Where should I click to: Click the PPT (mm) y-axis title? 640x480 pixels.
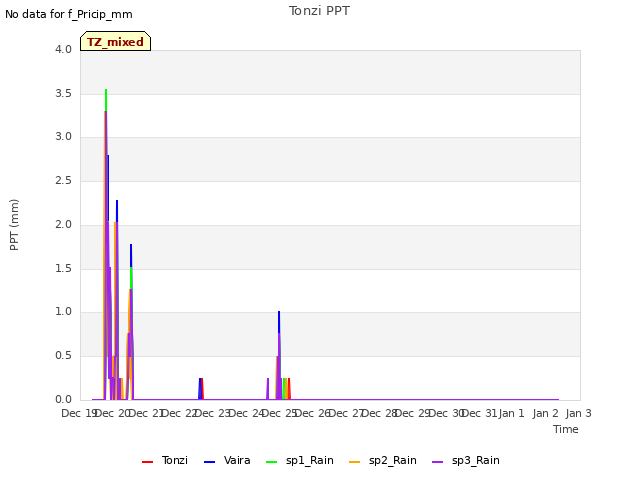(x=14, y=225)
